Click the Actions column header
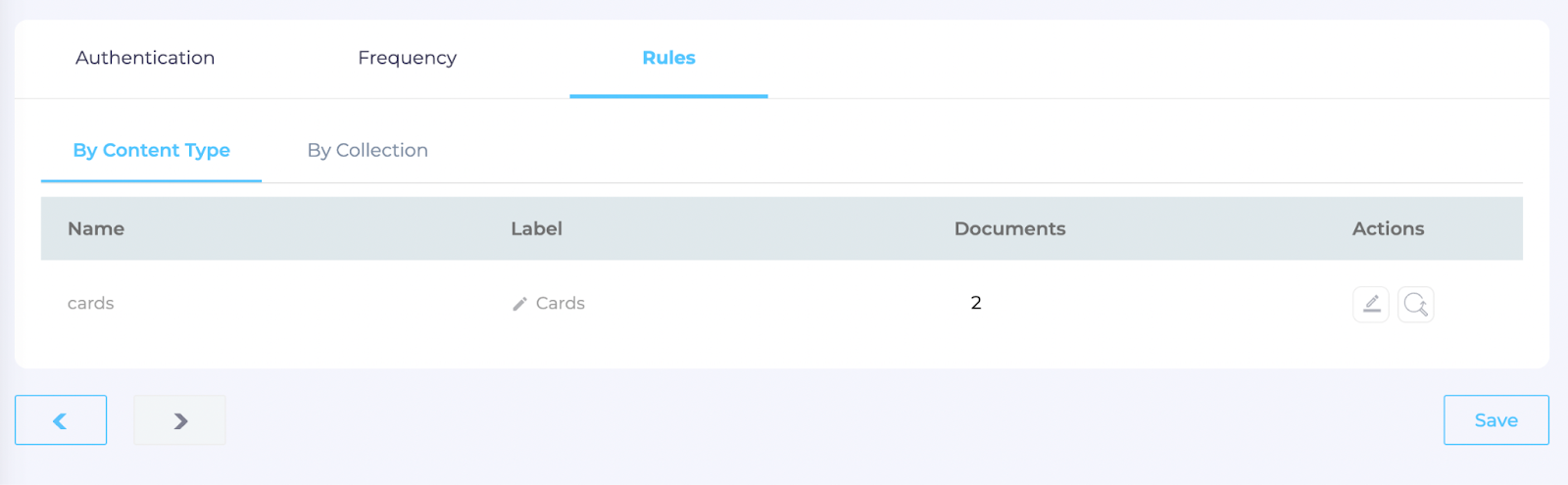Image resolution: width=1568 pixels, height=485 pixels. tap(1388, 228)
